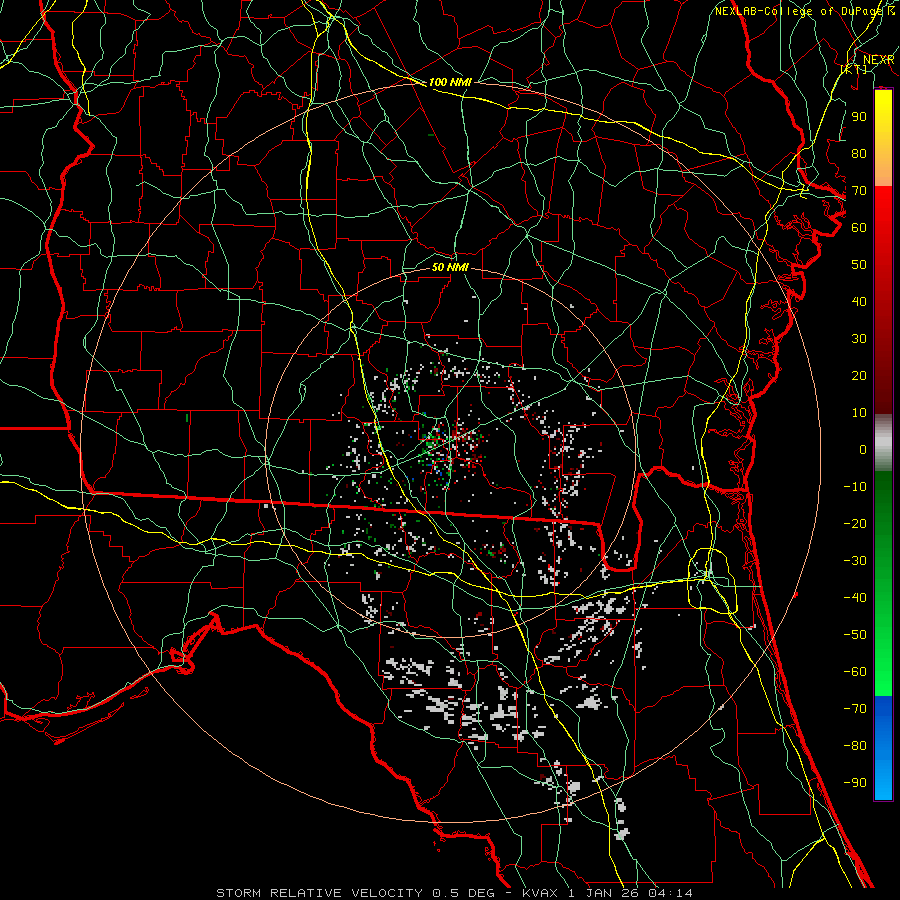Click the positive 80 scale label
This screenshot has width=900, height=900.
859,154
